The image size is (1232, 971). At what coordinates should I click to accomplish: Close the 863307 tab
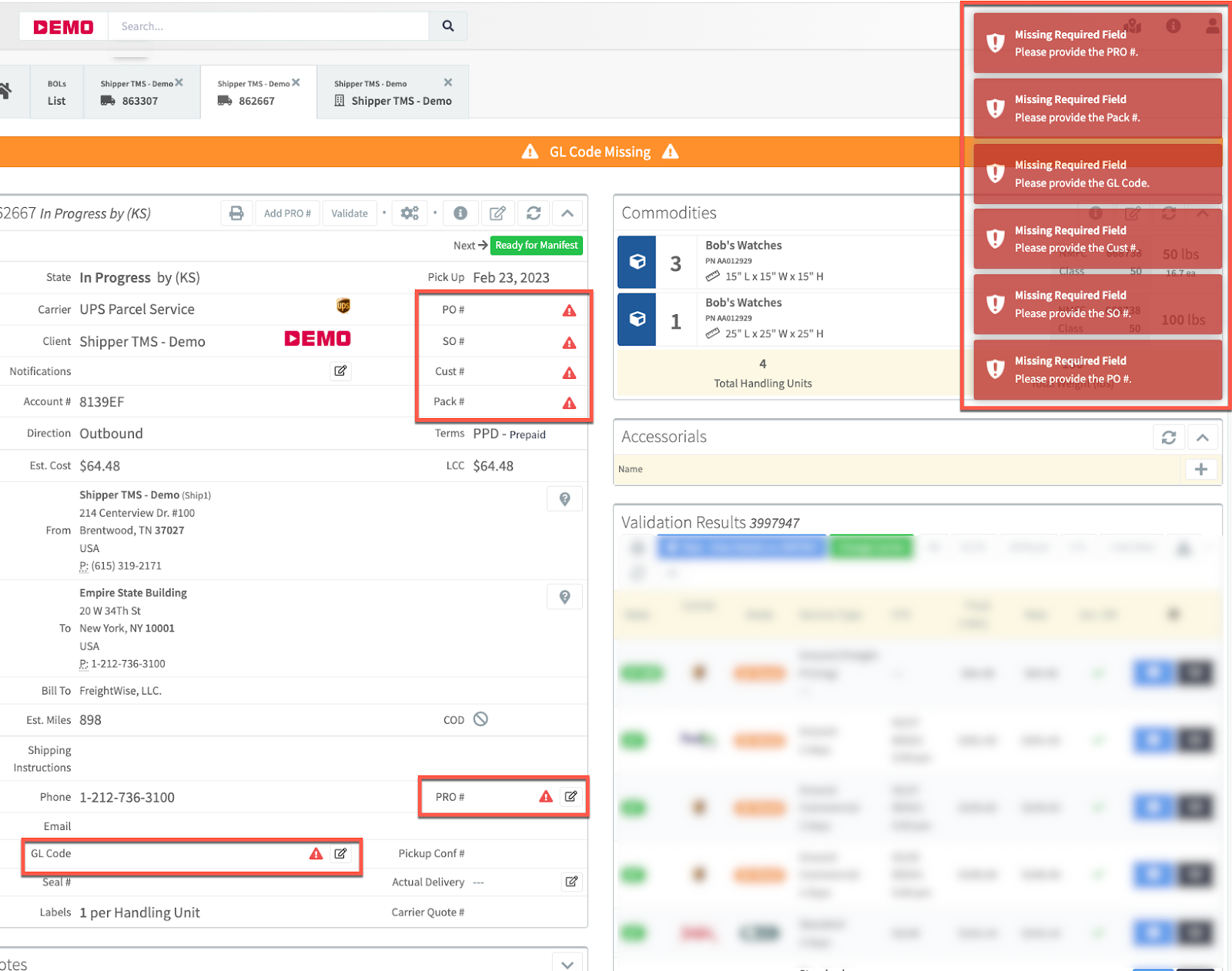179,82
